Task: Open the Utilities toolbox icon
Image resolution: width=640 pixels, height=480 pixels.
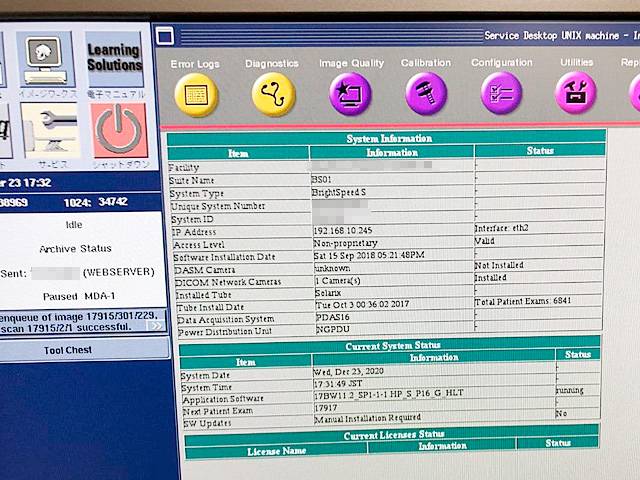Action: tap(576, 93)
